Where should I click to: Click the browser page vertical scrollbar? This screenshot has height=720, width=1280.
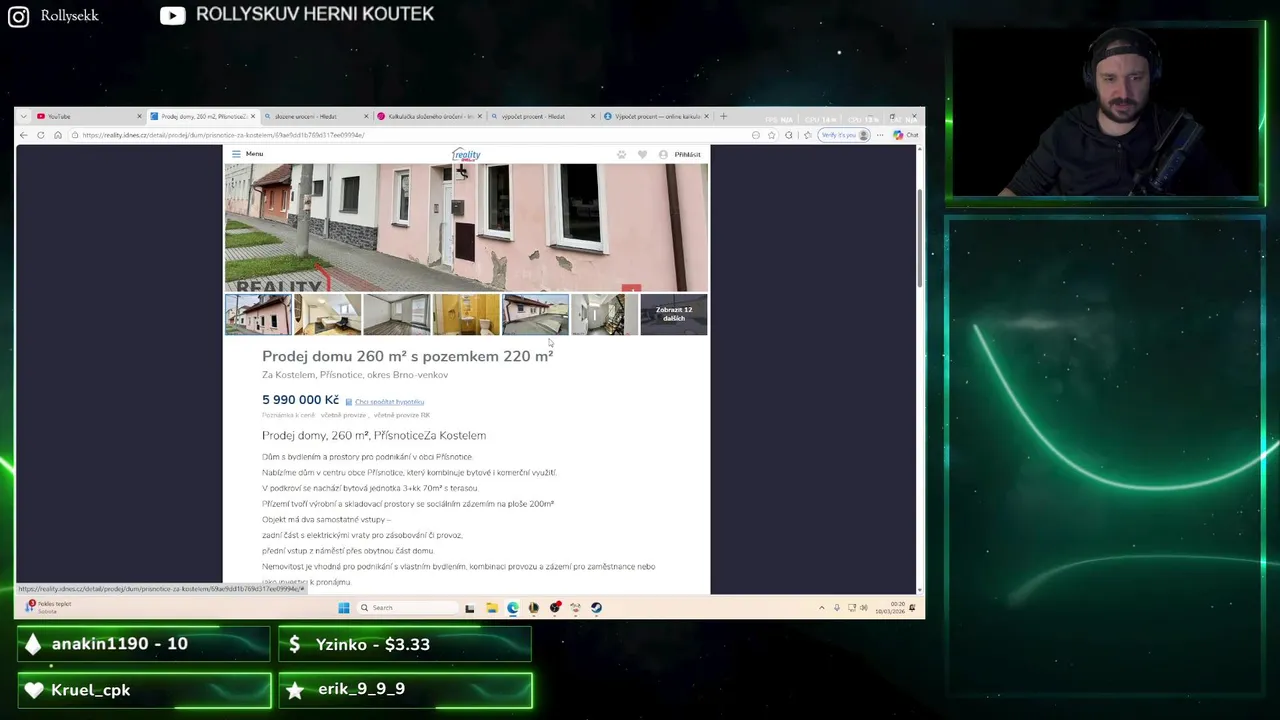(x=920, y=236)
